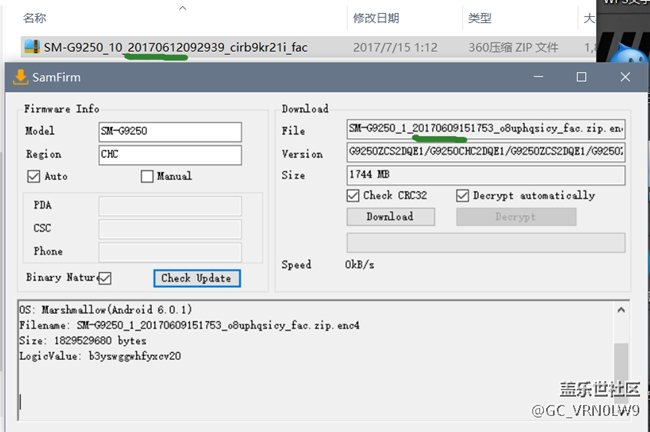Click the ZIP file icon for SM-G9250_10

(31, 47)
